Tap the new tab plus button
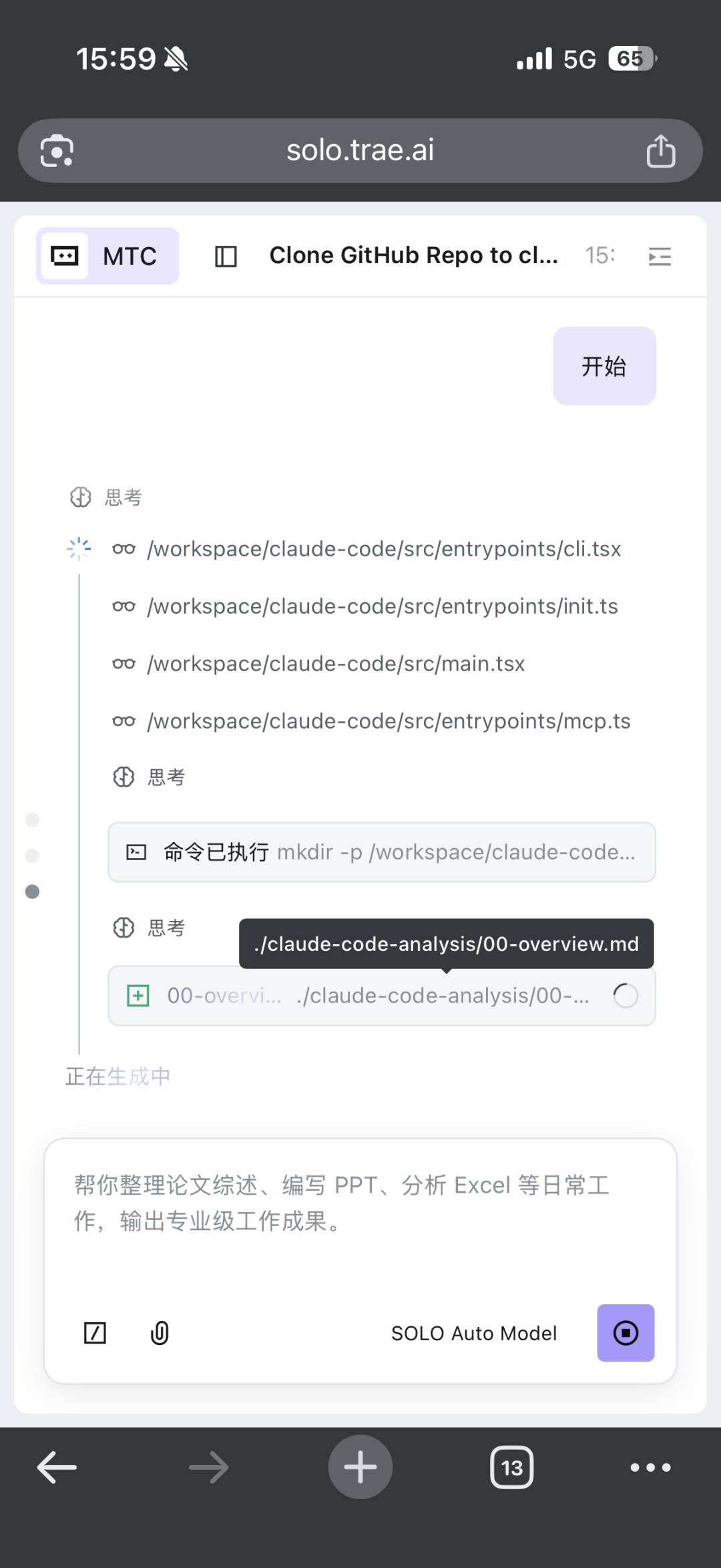The image size is (721, 1568). [360, 1467]
